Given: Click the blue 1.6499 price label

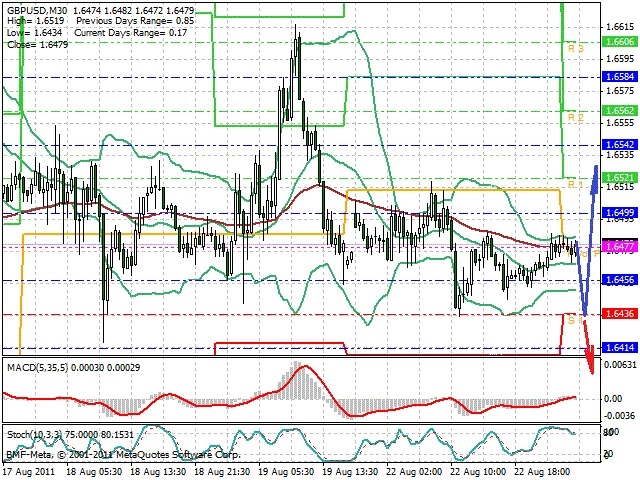Looking at the screenshot, I should tap(620, 212).
